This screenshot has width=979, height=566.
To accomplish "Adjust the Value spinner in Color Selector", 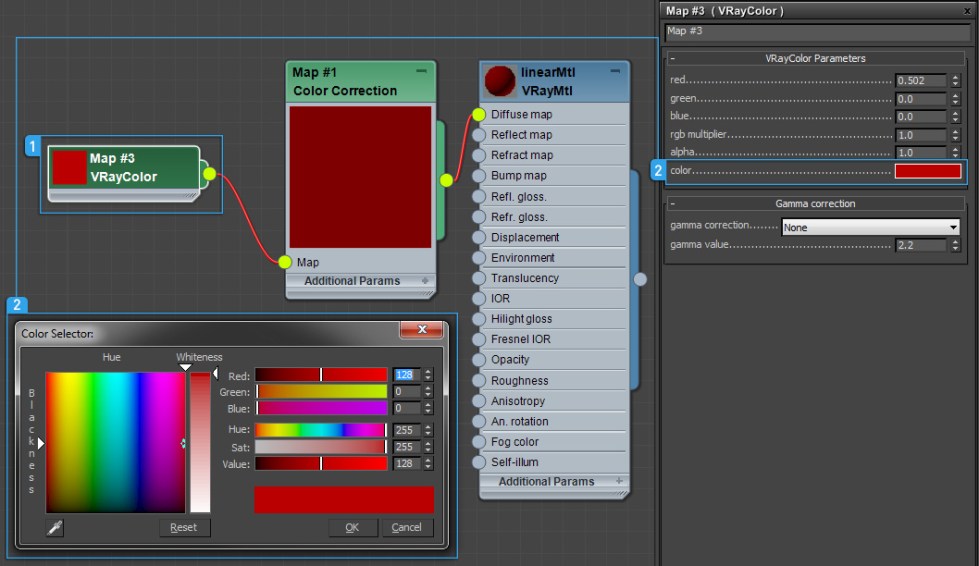I will click(428, 464).
